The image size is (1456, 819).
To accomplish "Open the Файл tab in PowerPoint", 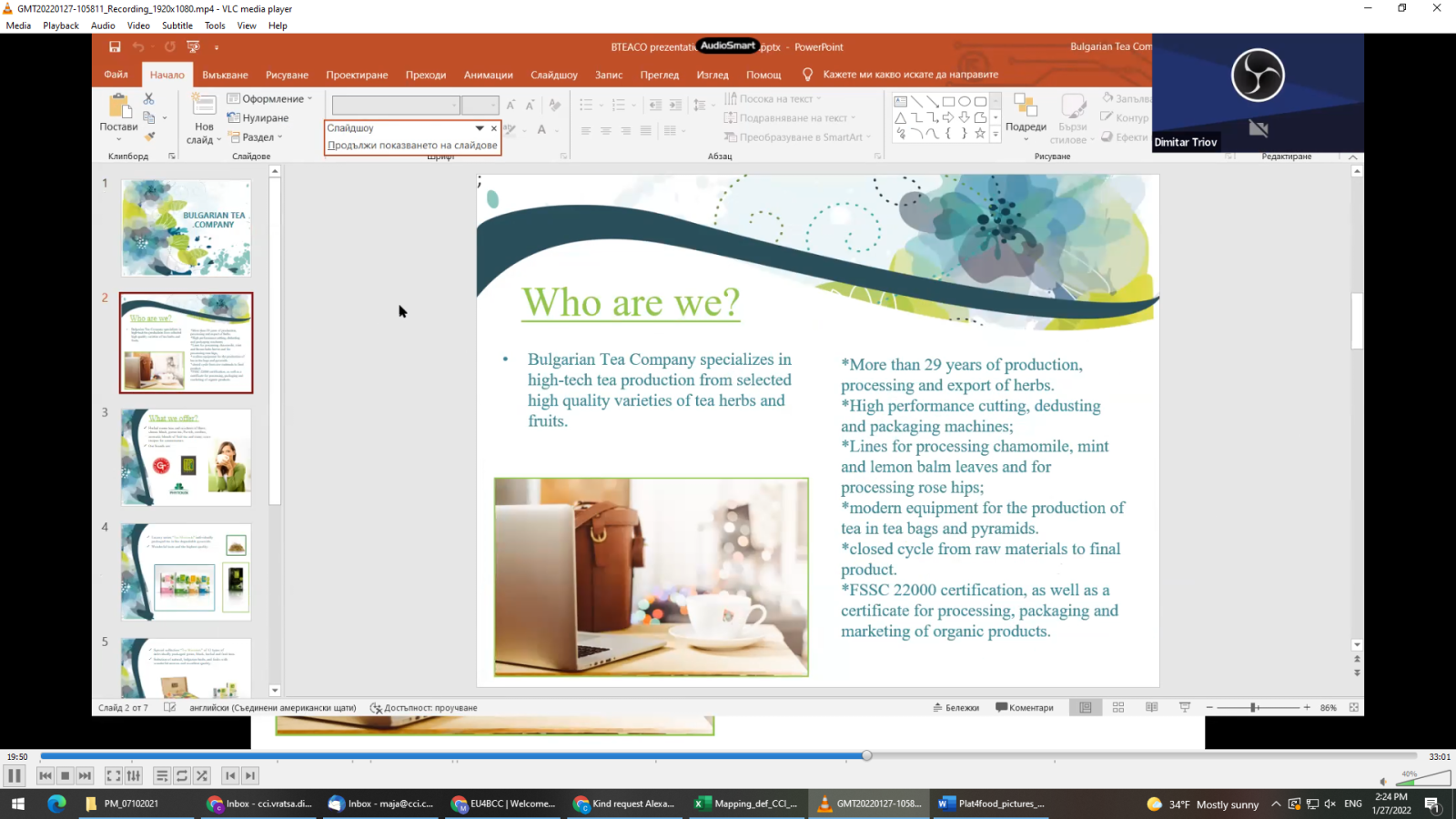I will tap(116, 75).
